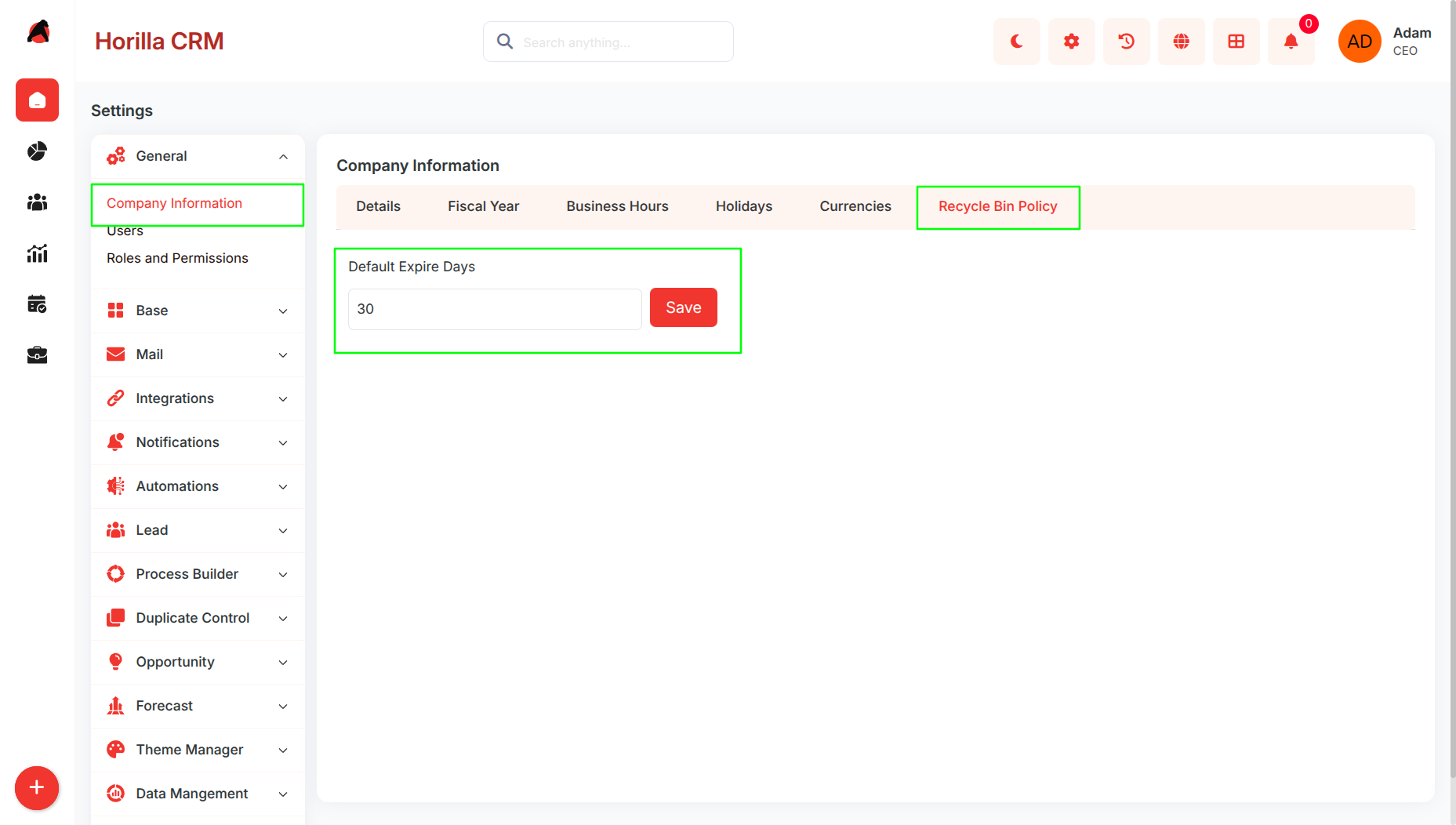
Task: Switch to the Business Hours tab
Action: point(617,206)
